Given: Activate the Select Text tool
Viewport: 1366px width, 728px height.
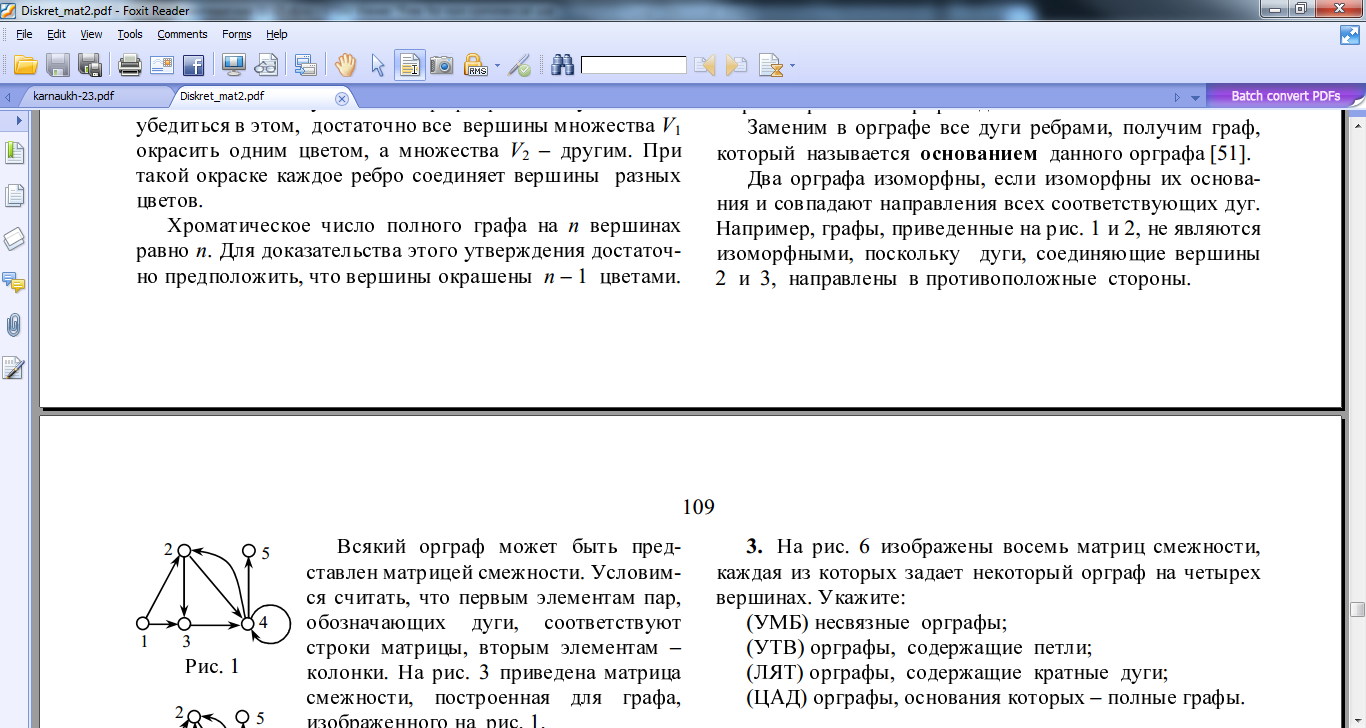Looking at the screenshot, I should tap(409, 66).
